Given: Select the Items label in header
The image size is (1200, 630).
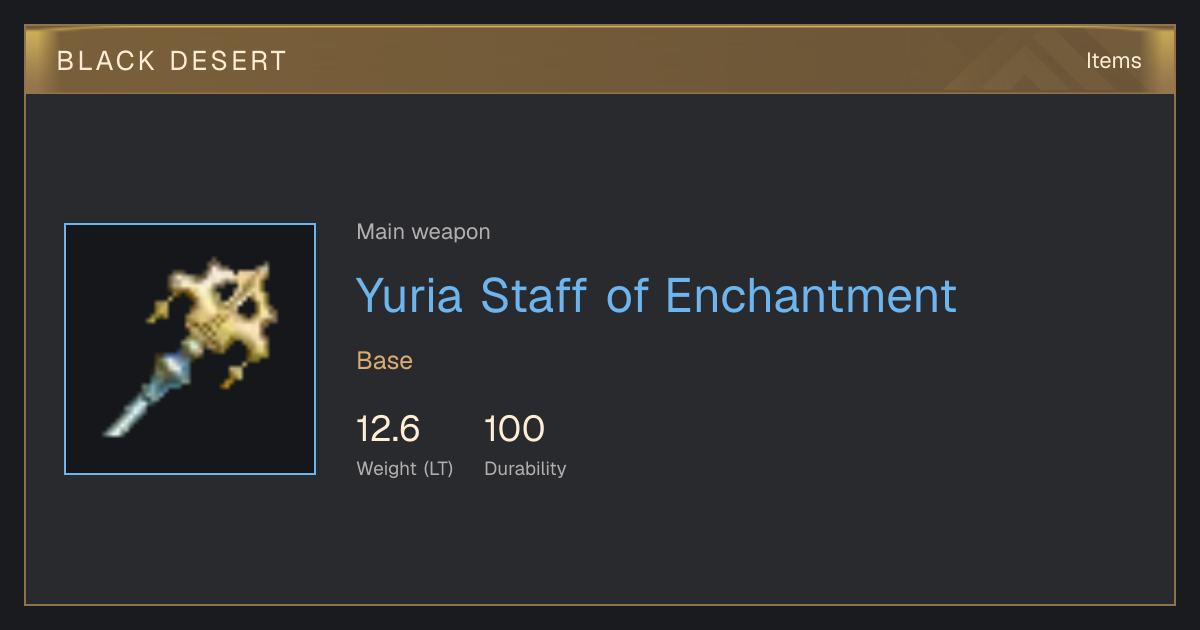Looking at the screenshot, I should tap(1113, 61).
